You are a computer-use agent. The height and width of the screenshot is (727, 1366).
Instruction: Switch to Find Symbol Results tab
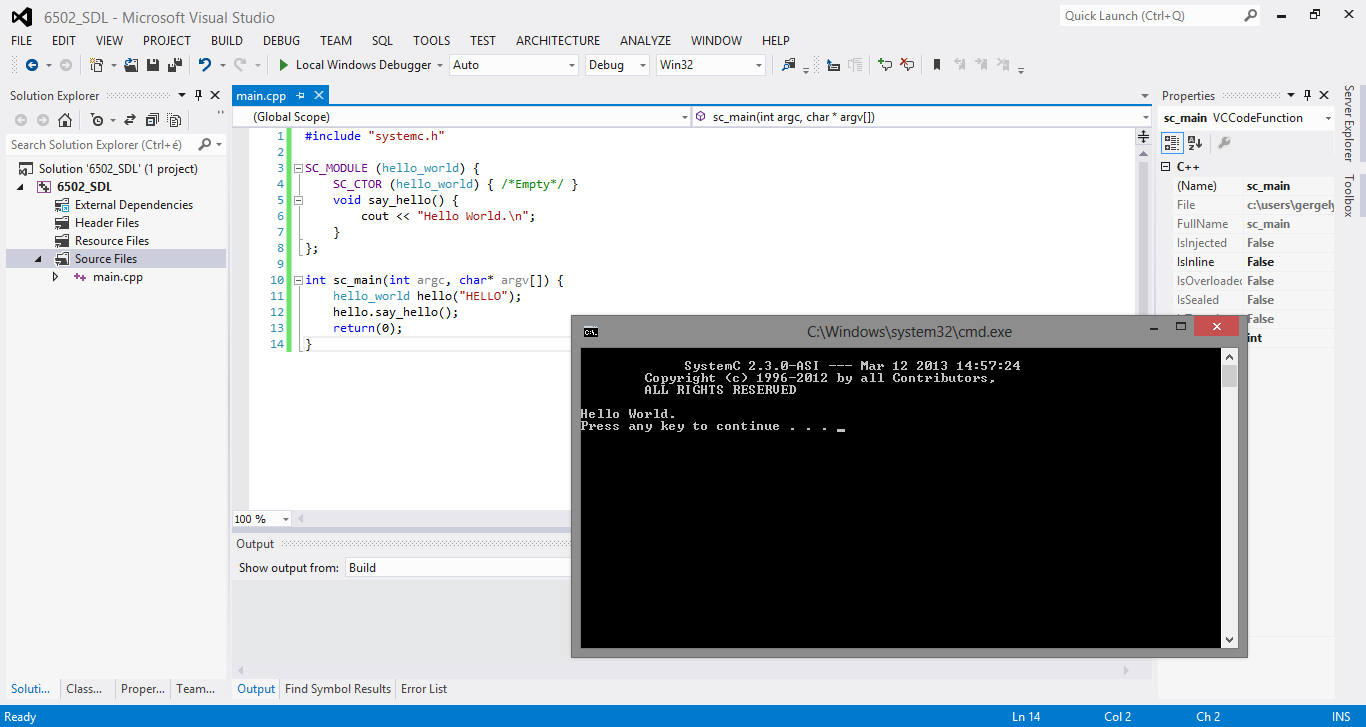(338, 689)
